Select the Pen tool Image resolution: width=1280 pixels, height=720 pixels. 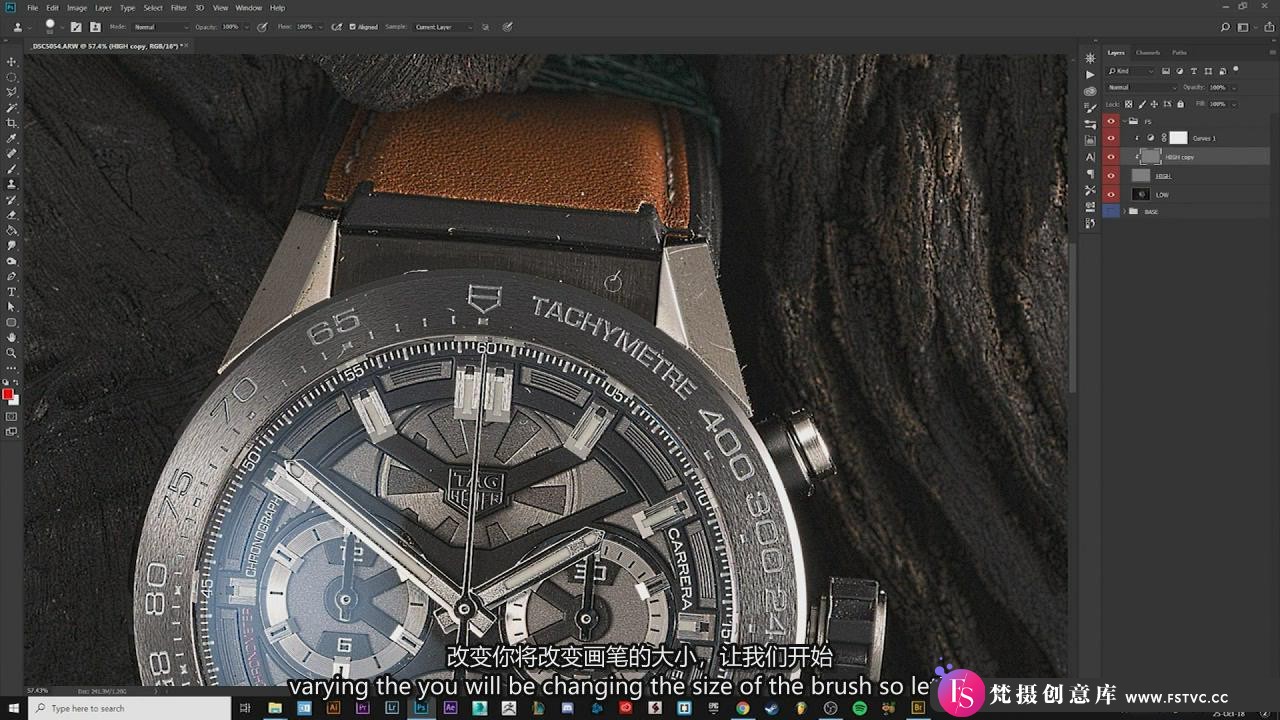tap(12, 276)
